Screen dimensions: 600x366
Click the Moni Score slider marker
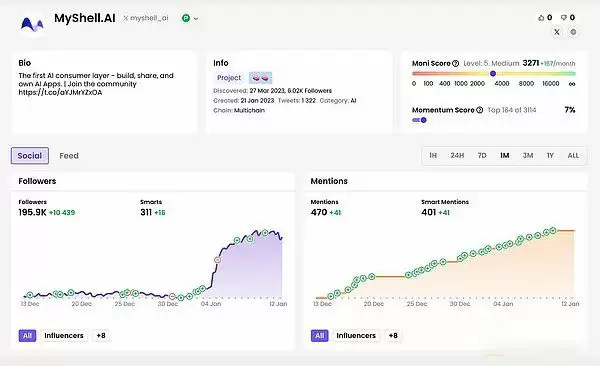[x=493, y=74]
